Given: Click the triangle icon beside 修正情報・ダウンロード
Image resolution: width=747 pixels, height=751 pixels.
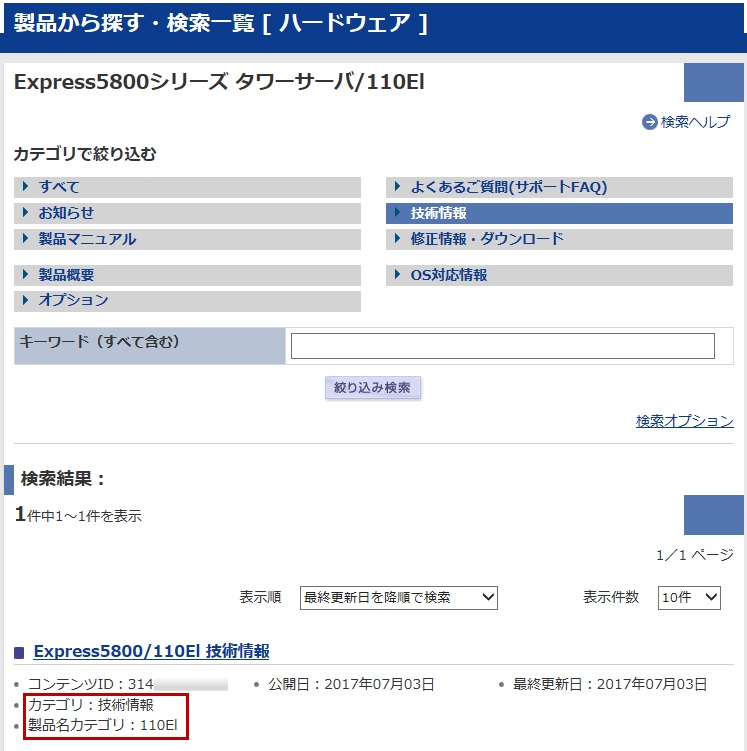Looking at the screenshot, I should pyautogui.click(x=397, y=238).
